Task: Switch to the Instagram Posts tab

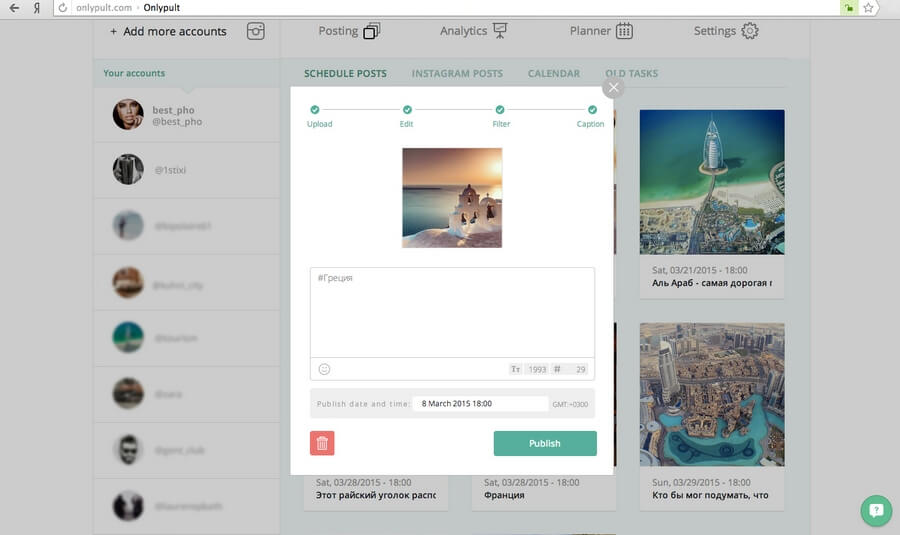Action: point(457,74)
